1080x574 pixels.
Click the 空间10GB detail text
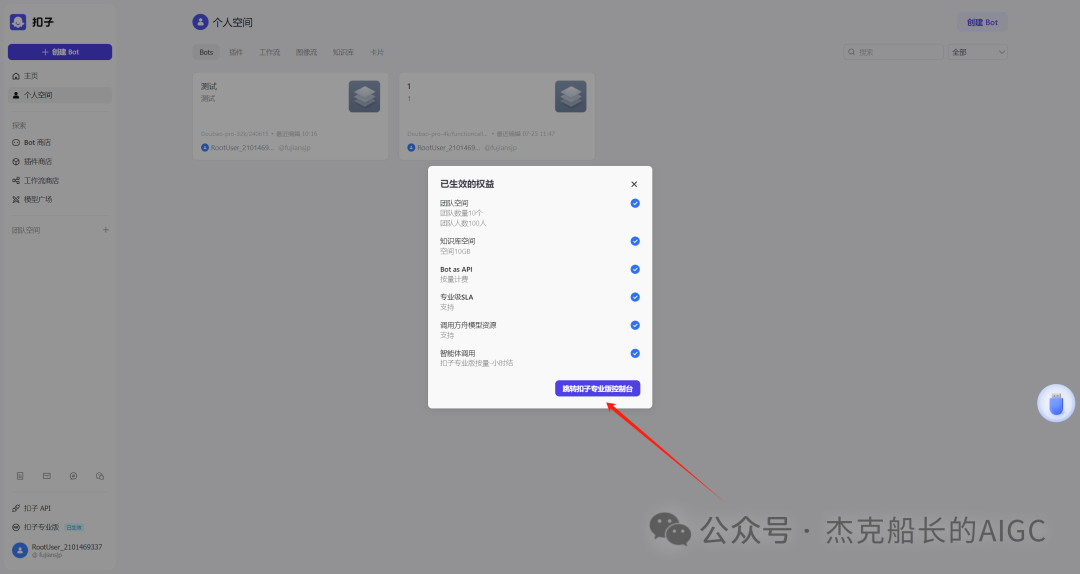pyautogui.click(x=455, y=252)
